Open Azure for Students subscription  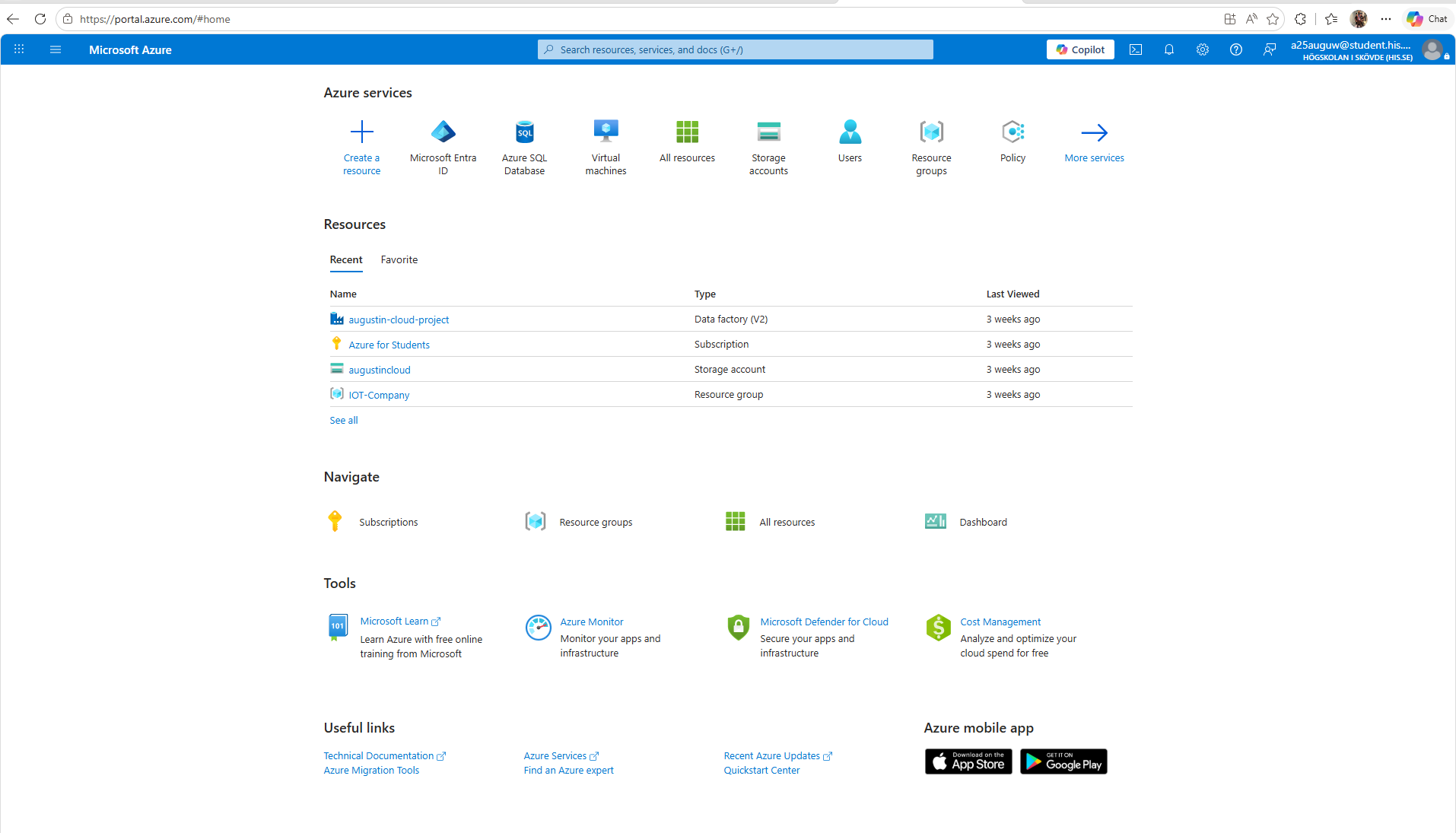click(x=389, y=345)
